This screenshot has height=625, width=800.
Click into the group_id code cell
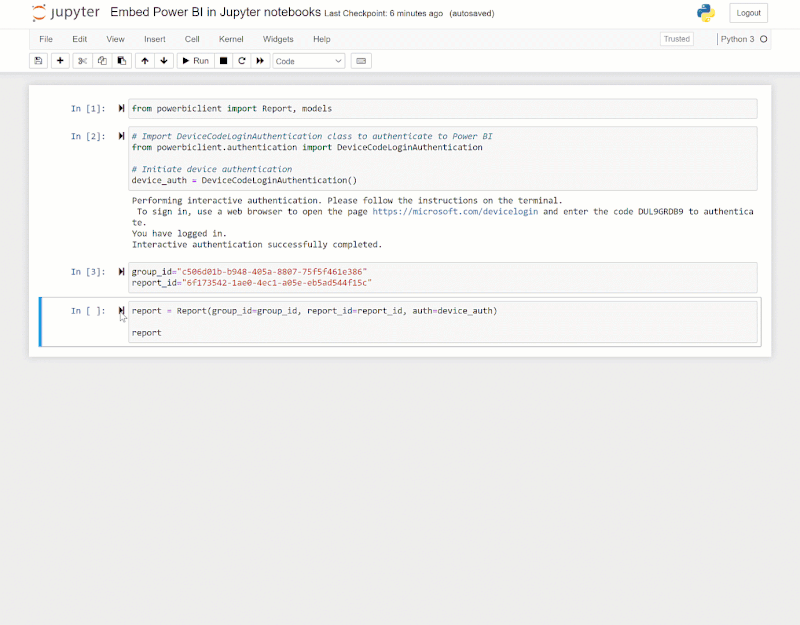(443, 277)
